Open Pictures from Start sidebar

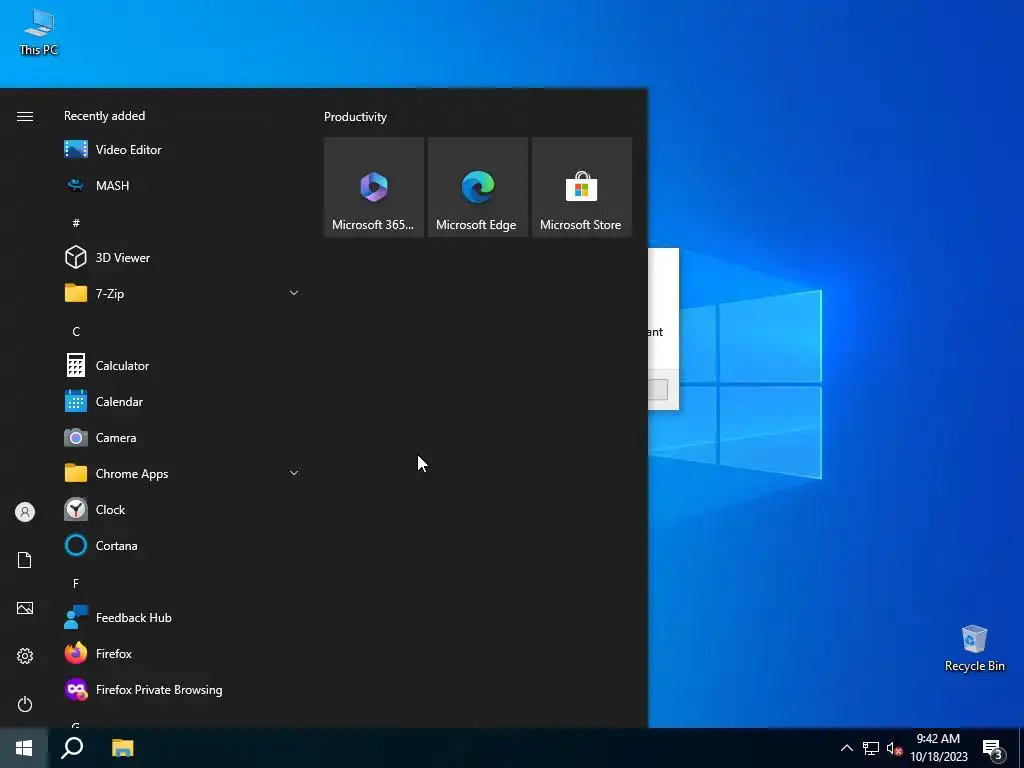pos(25,608)
